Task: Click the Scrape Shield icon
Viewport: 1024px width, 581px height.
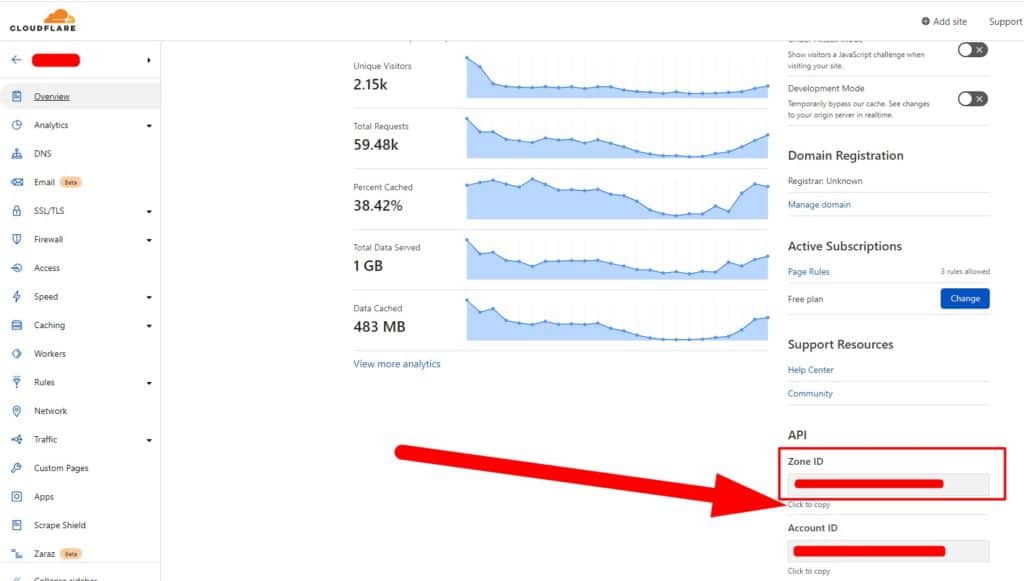Action: coord(17,525)
